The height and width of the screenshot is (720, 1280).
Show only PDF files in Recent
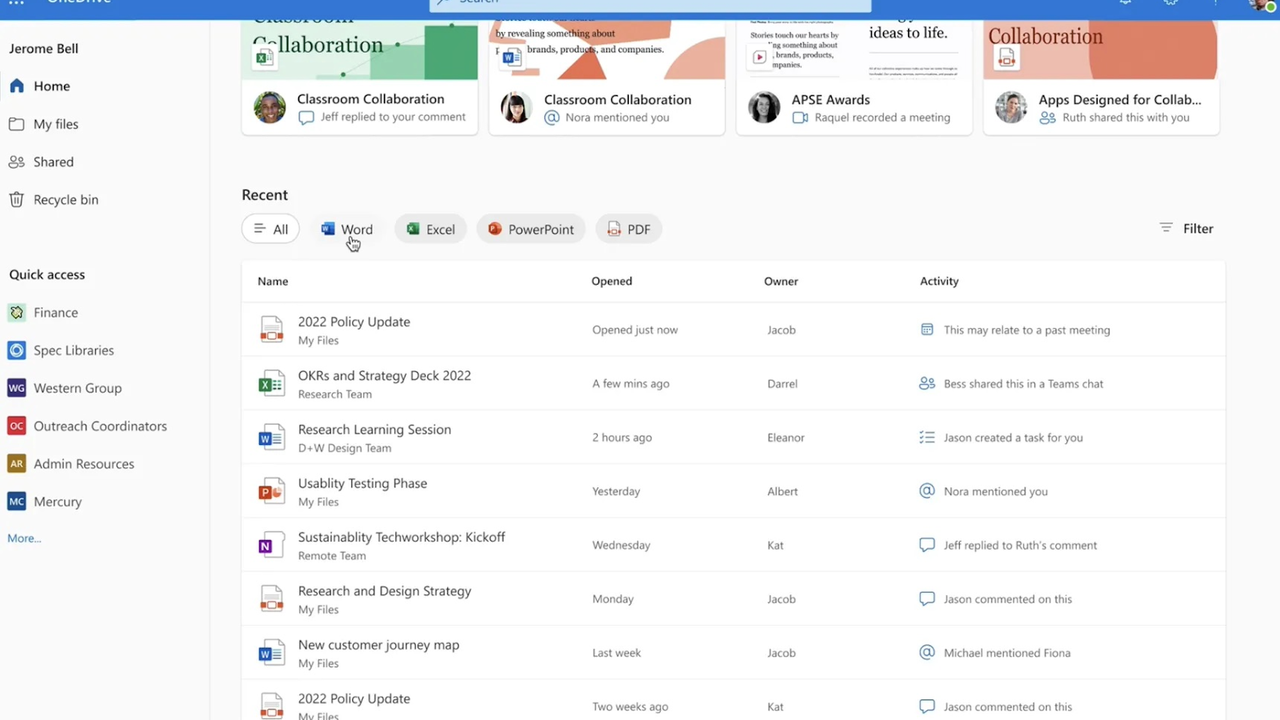pos(628,229)
